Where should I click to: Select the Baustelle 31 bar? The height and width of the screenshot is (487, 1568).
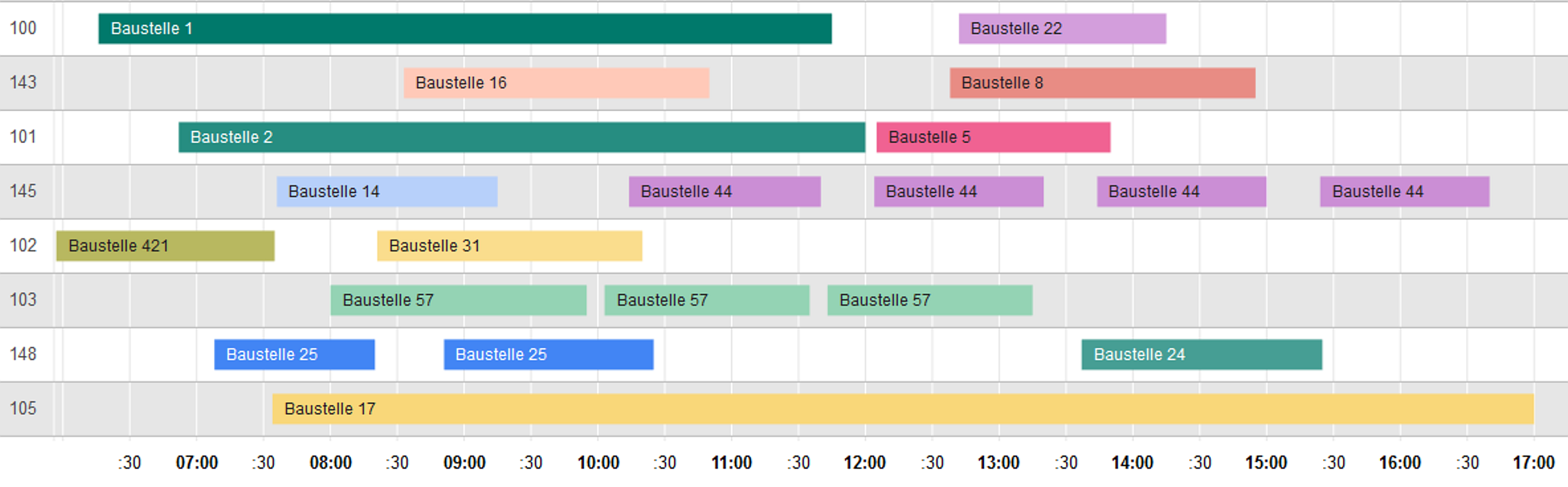click(509, 245)
